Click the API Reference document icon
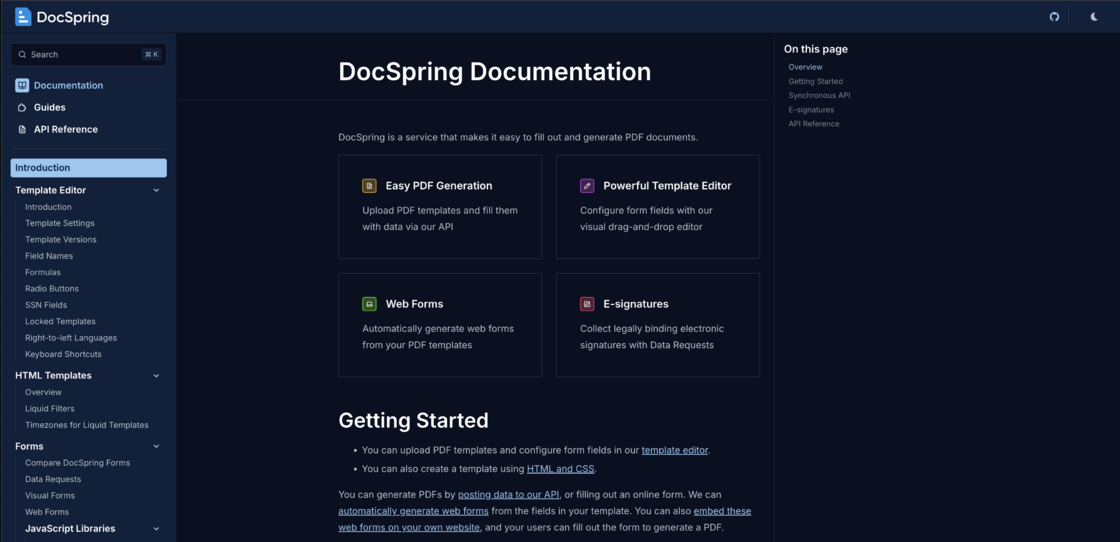The height and width of the screenshot is (542, 1120). tap(22, 129)
